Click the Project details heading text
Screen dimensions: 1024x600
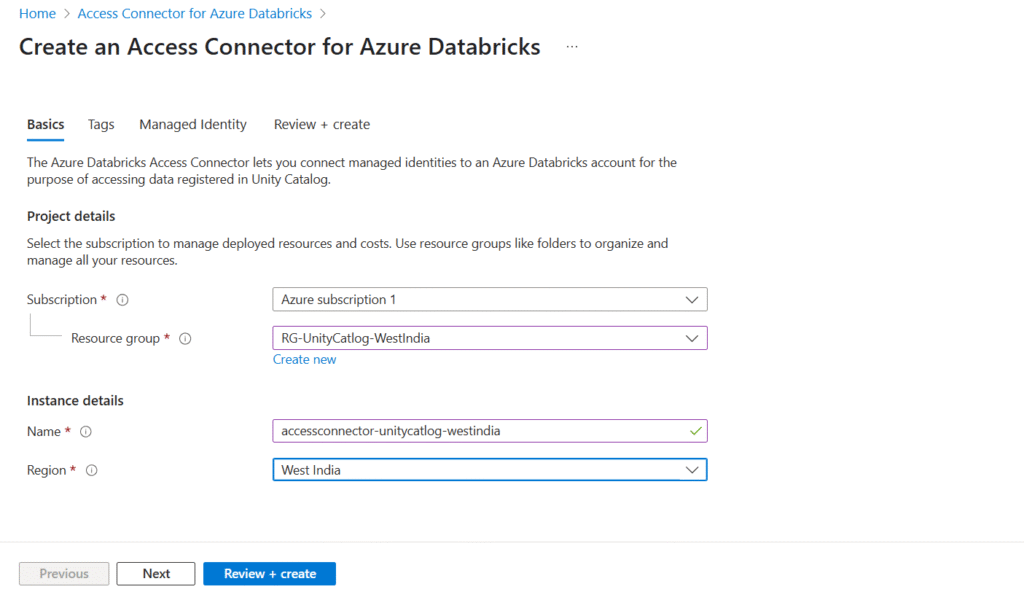click(71, 216)
